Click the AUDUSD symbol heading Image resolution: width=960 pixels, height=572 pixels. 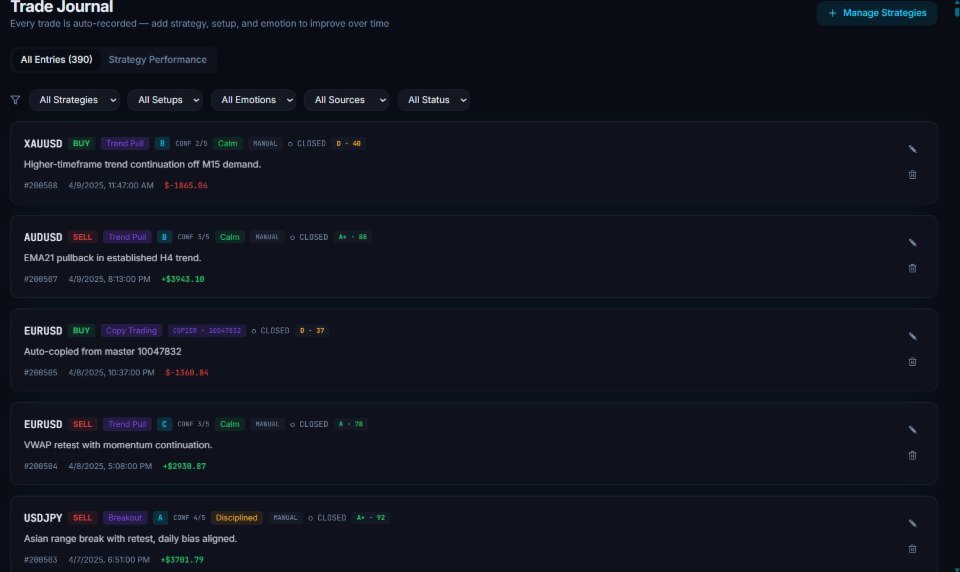pyautogui.click(x=43, y=237)
